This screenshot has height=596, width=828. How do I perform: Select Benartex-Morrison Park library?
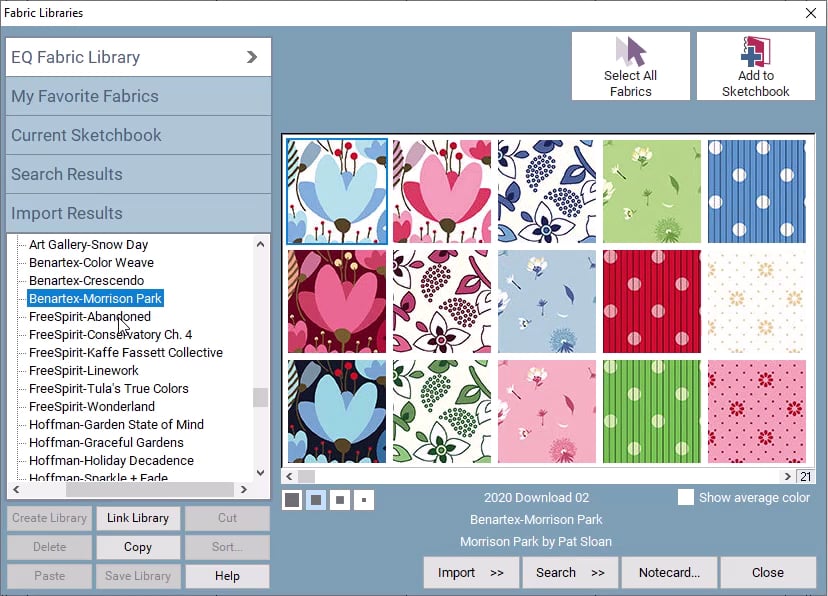96,298
